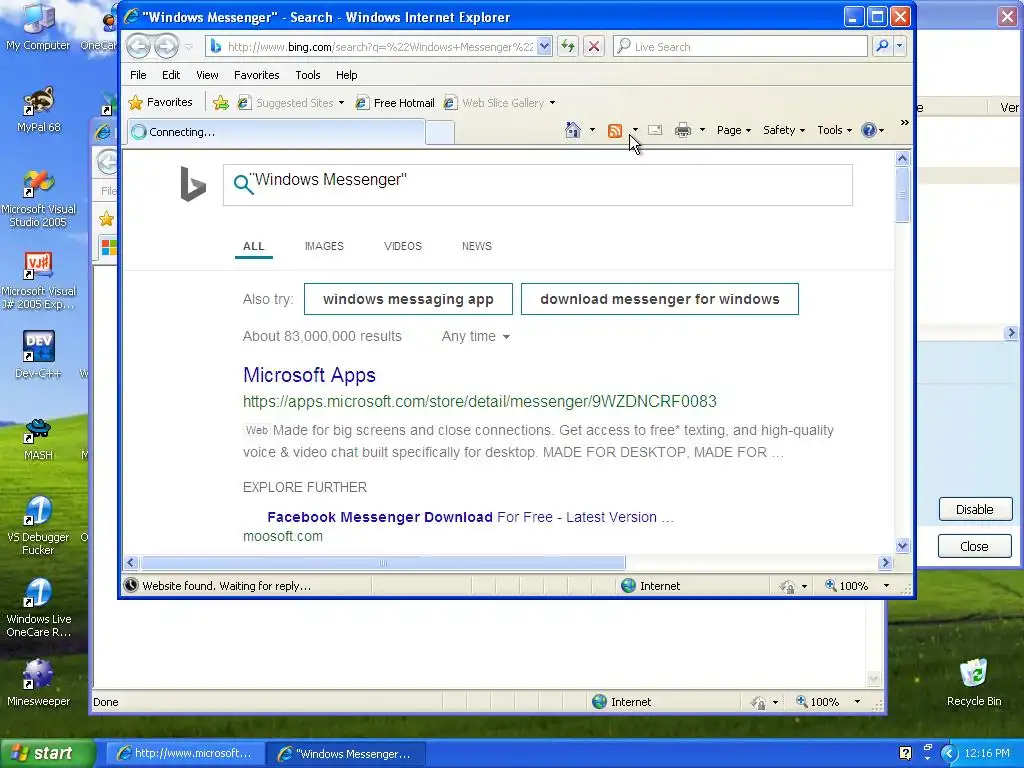Open the Favorites menu in menu bar

[x=257, y=75]
